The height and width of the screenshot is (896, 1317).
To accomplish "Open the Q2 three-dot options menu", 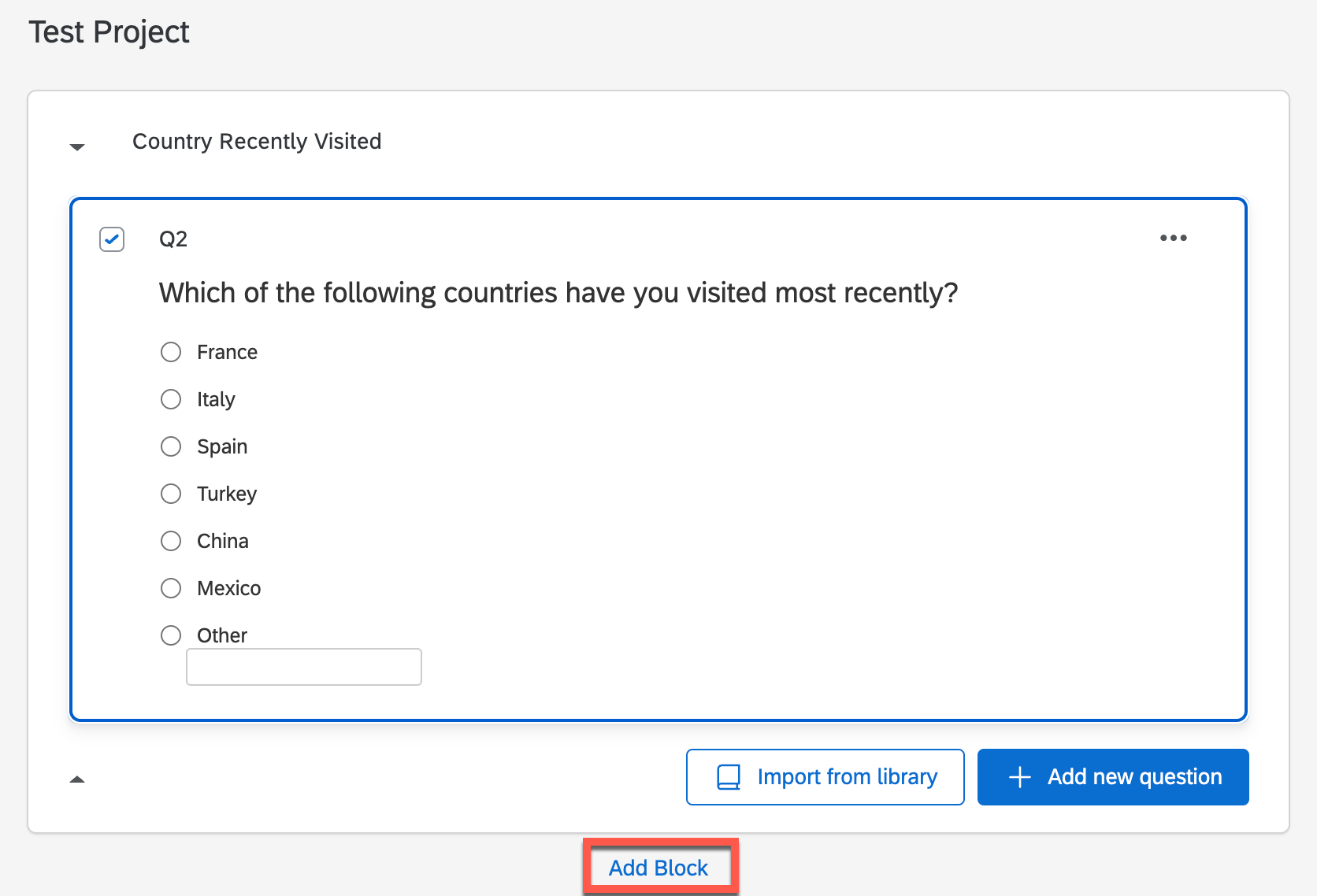I will [1173, 238].
